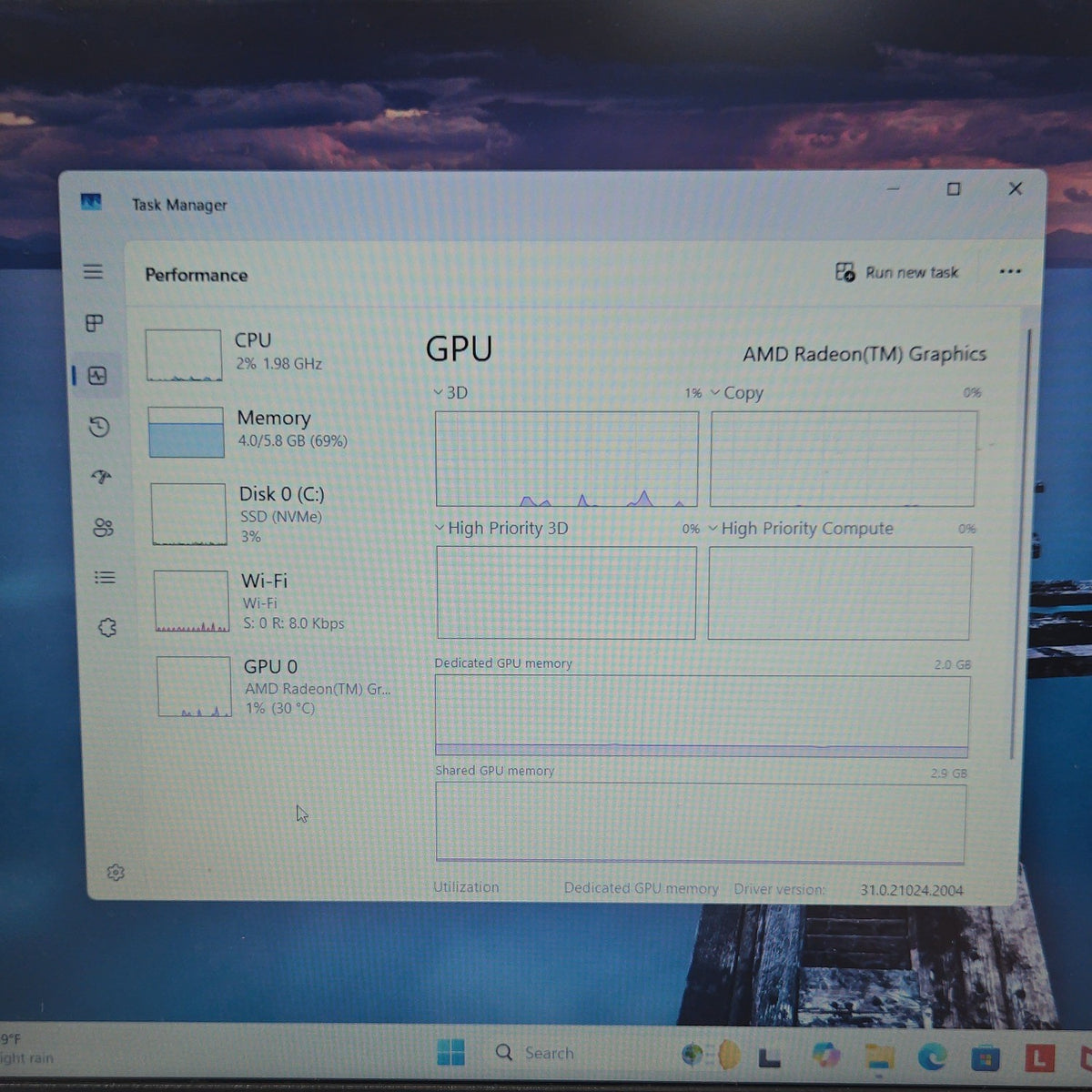Click the 'Utilization' label at the bottom
Image resolution: width=1092 pixels, height=1092 pixels.
coord(466,887)
